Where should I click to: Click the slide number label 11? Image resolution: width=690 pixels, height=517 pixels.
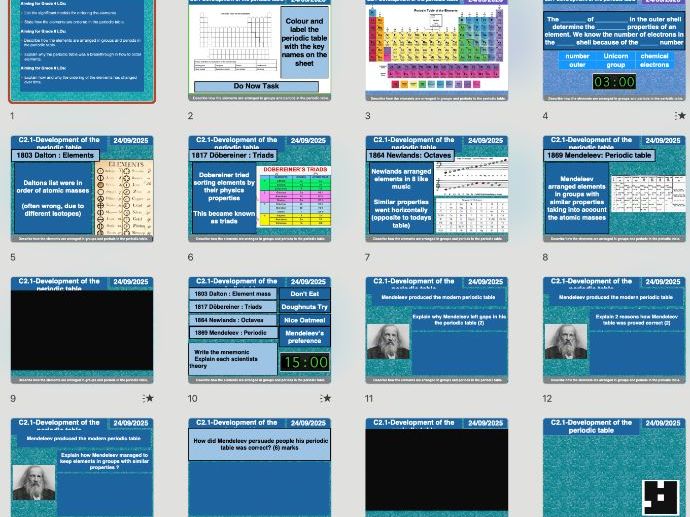click(x=369, y=399)
